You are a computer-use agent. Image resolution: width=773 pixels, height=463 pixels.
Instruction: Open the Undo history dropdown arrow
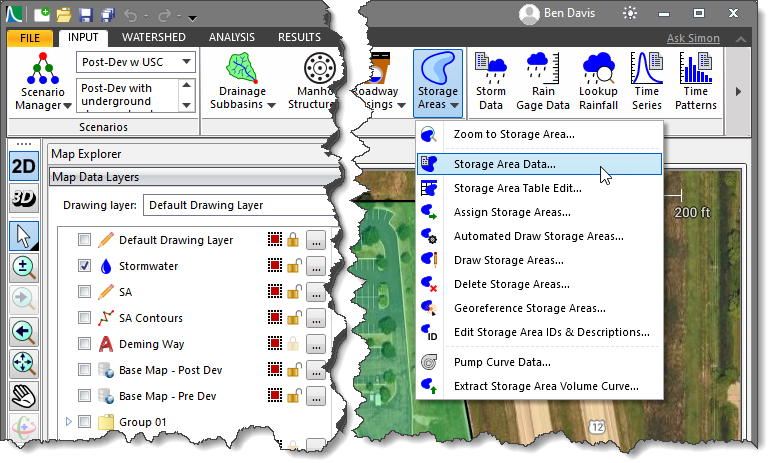coord(146,17)
